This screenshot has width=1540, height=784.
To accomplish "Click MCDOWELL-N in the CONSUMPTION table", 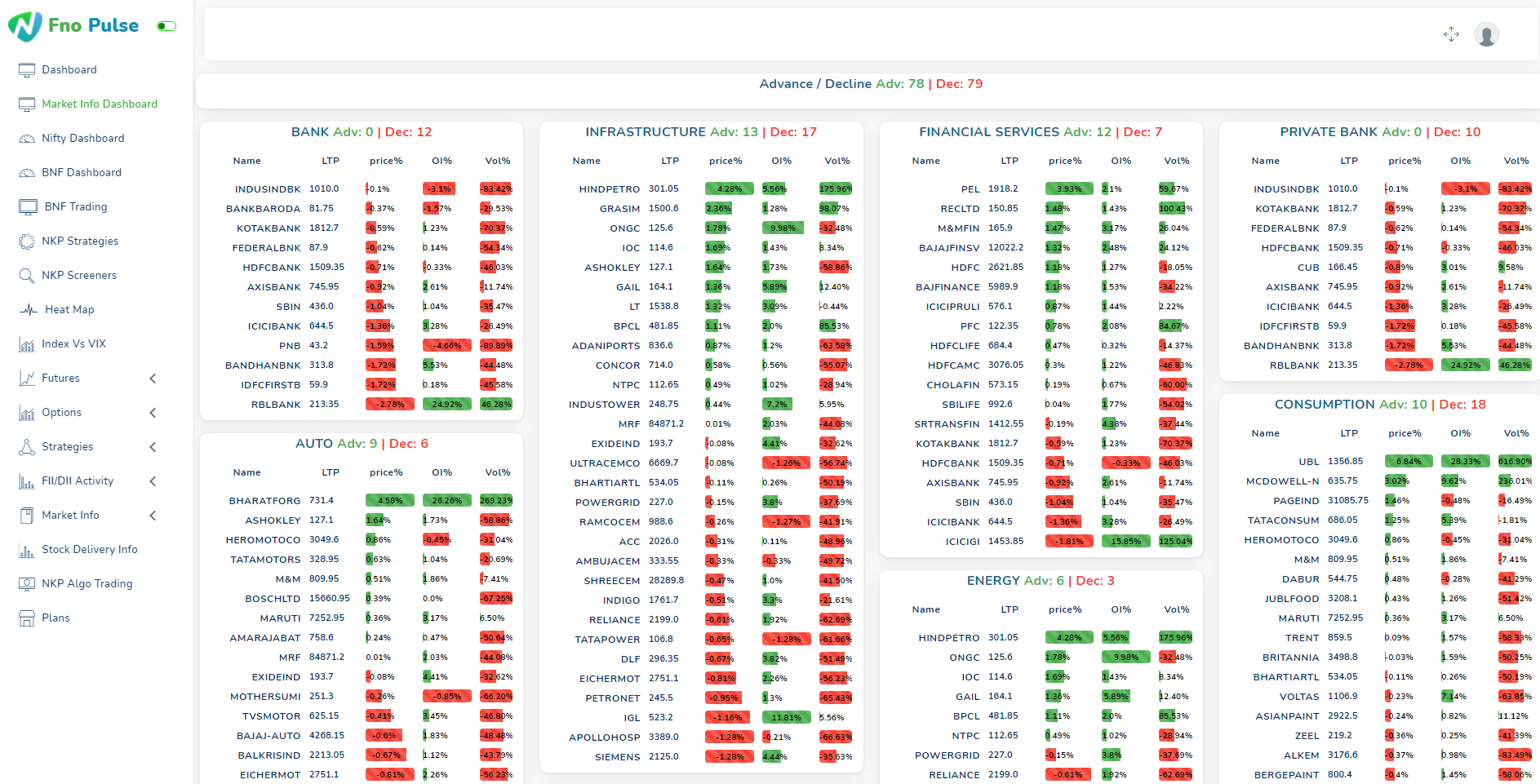I will [1282, 481].
